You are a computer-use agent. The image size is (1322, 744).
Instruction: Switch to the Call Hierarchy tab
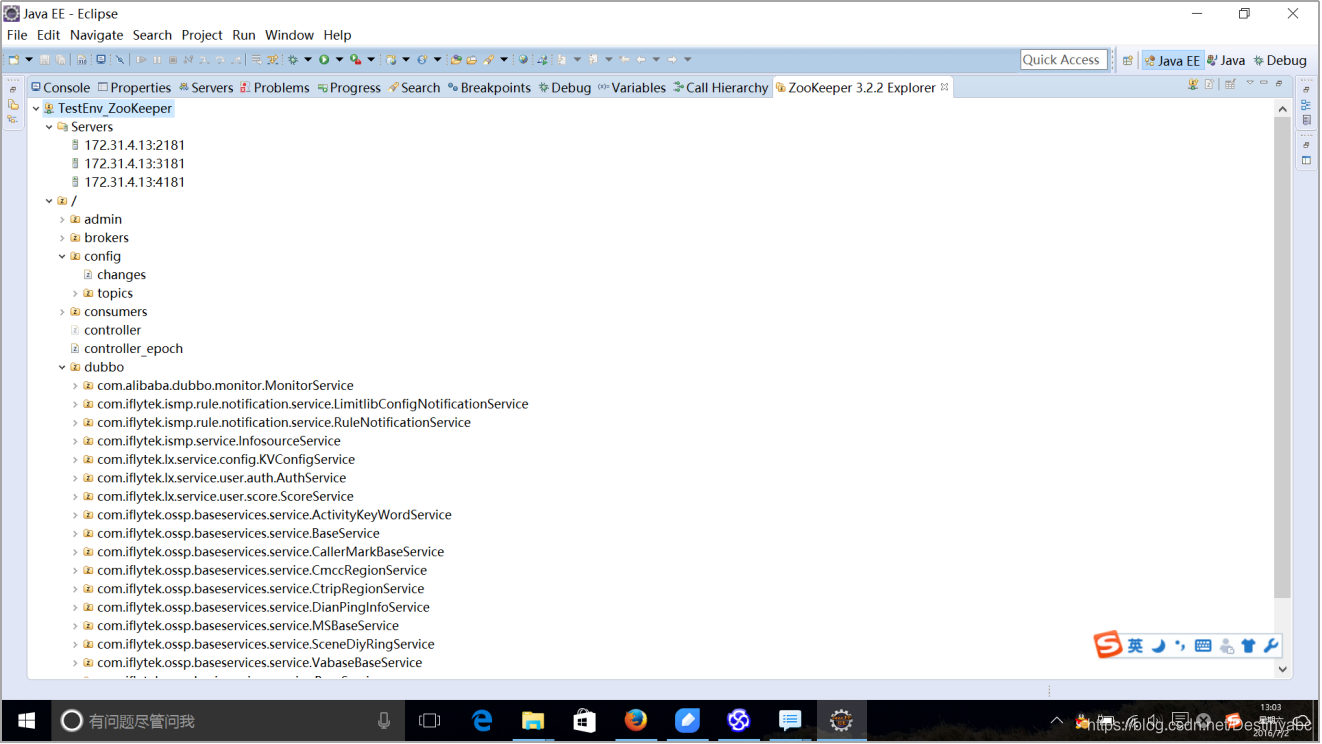pos(721,88)
